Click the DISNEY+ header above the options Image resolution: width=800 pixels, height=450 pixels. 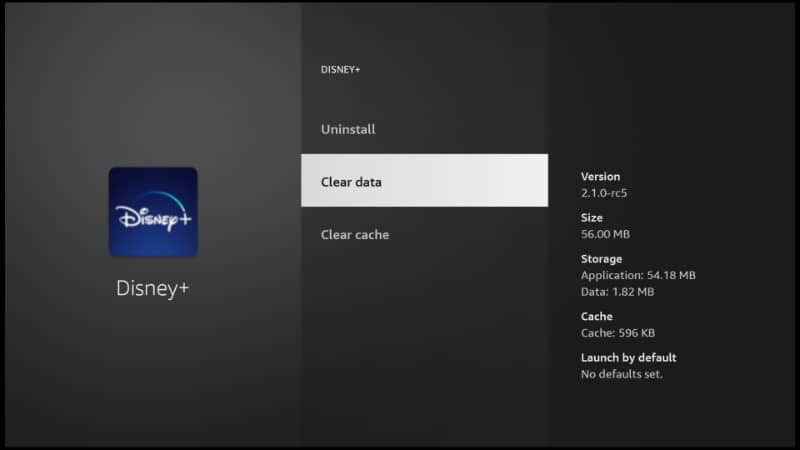(x=340, y=70)
